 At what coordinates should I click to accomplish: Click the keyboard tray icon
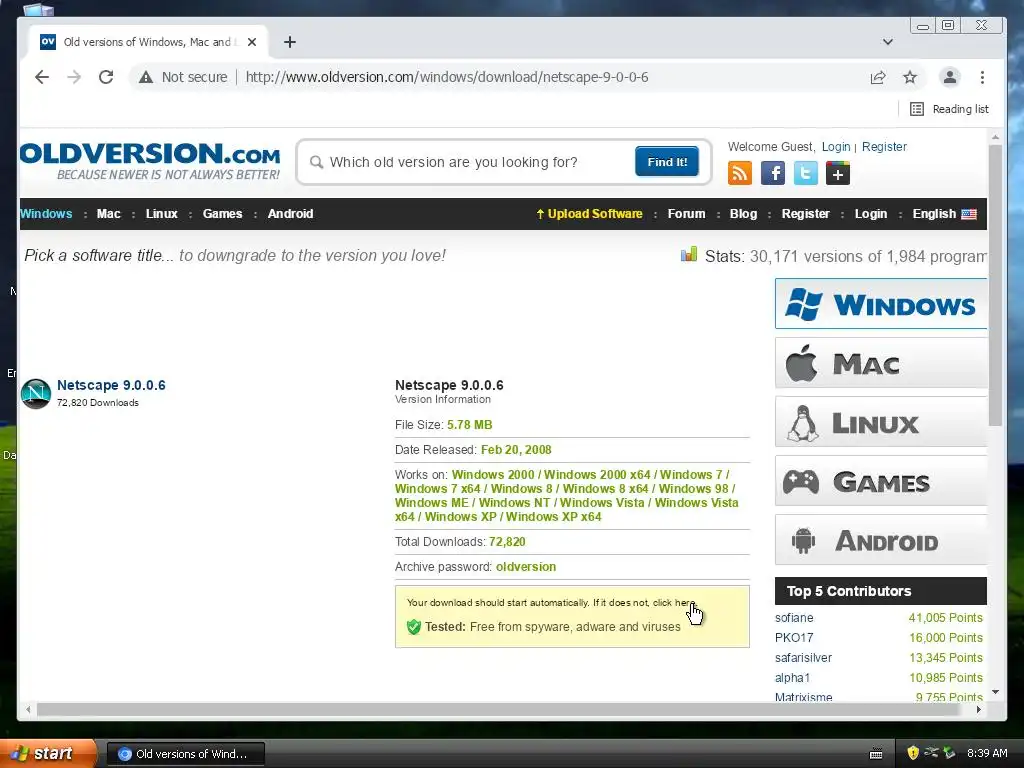pos(876,754)
